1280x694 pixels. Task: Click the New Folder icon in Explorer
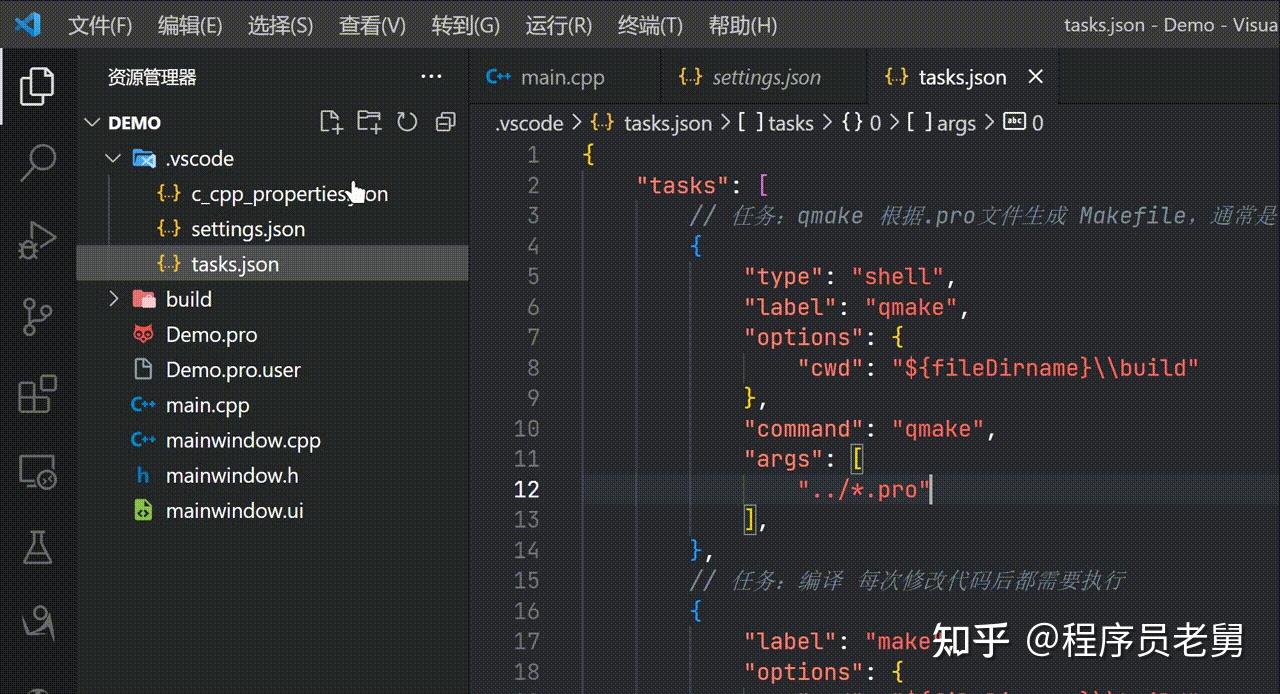tap(369, 121)
